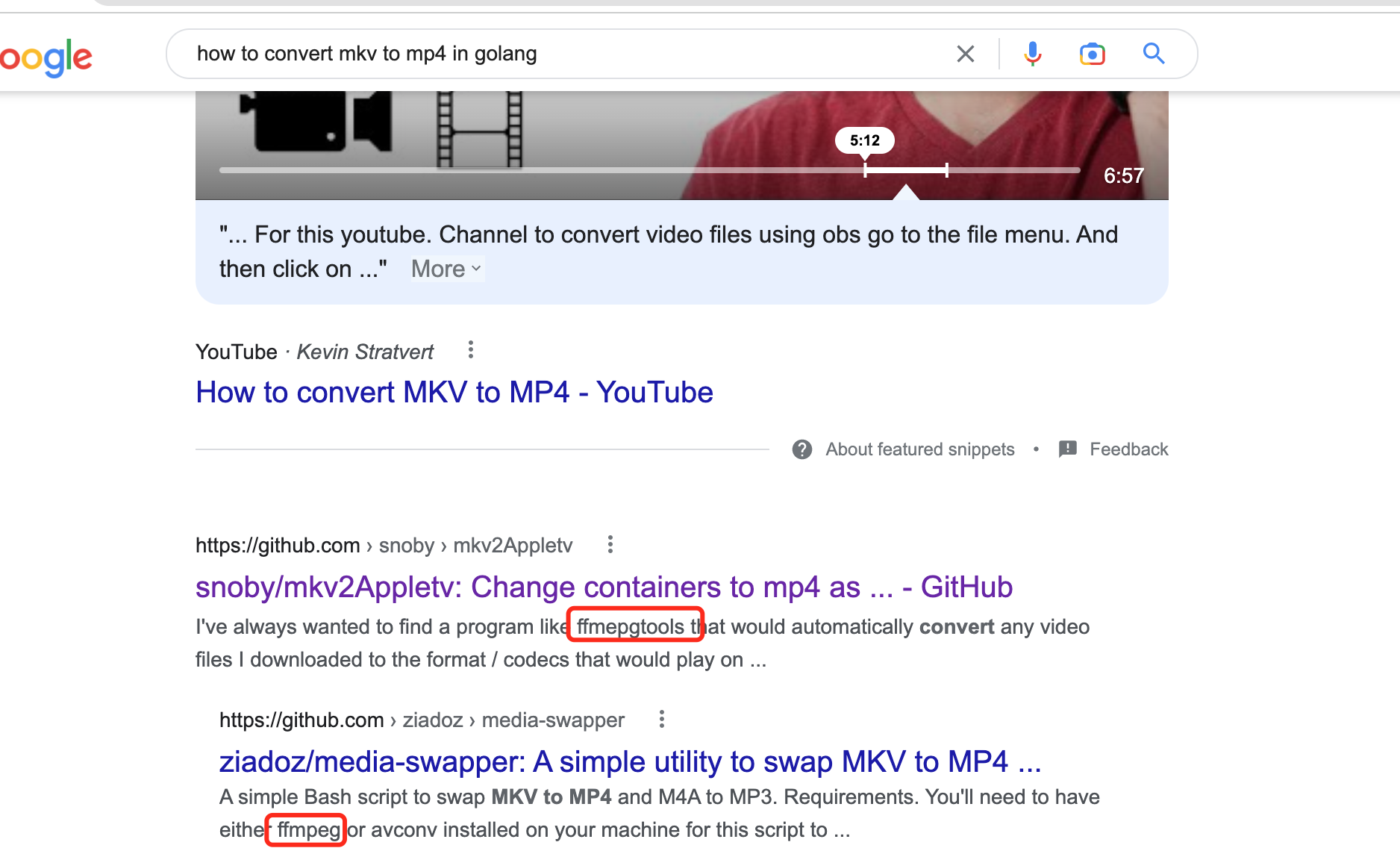1400x851 pixels.
Task: Start voice search with the microphone icon
Action: point(1032,54)
